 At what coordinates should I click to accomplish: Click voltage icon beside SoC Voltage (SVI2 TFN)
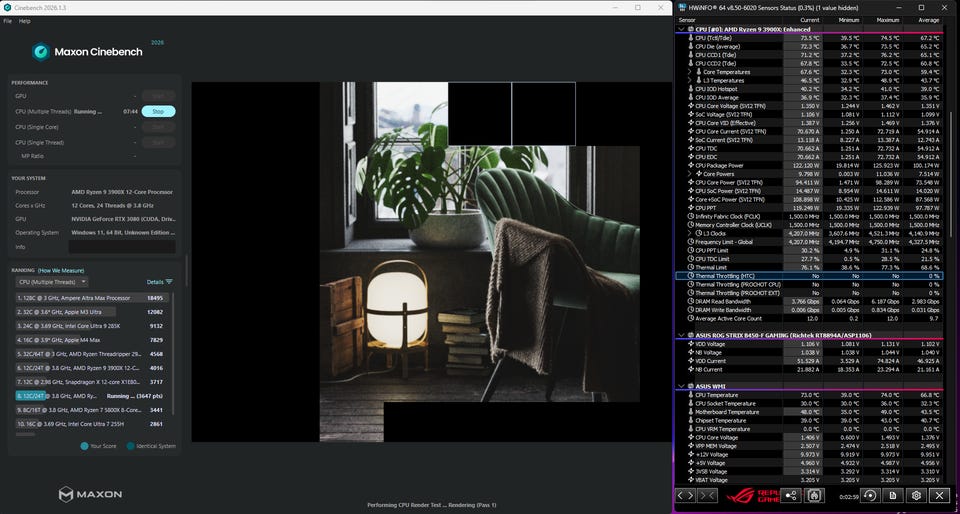tap(691, 114)
